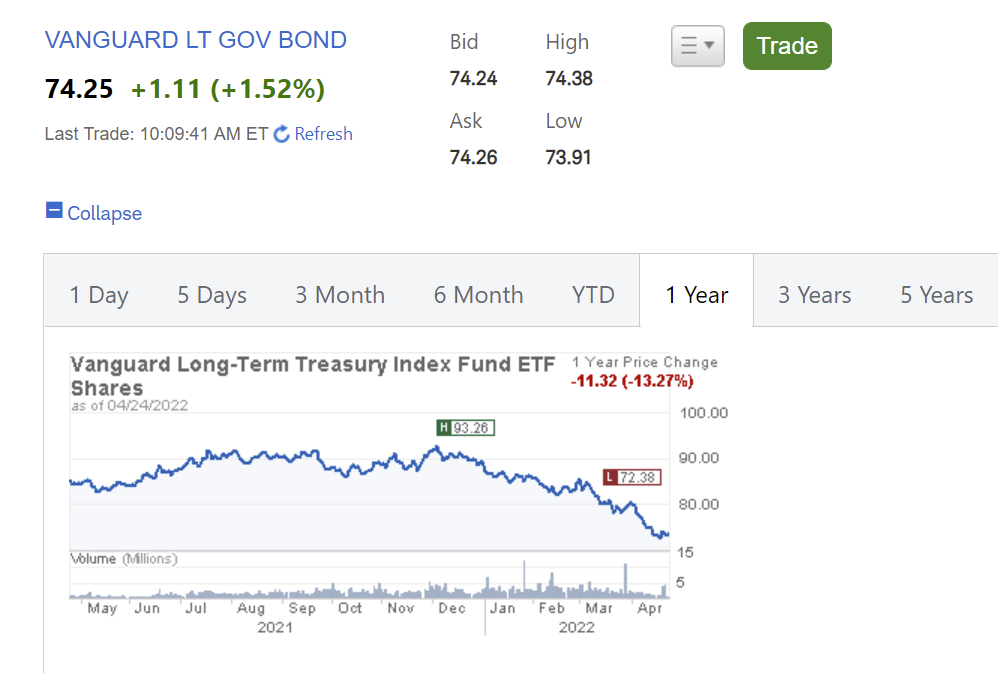The height and width of the screenshot is (673, 998).
Task: Collapse the chart section via Collapse text
Action: click(x=104, y=213)
